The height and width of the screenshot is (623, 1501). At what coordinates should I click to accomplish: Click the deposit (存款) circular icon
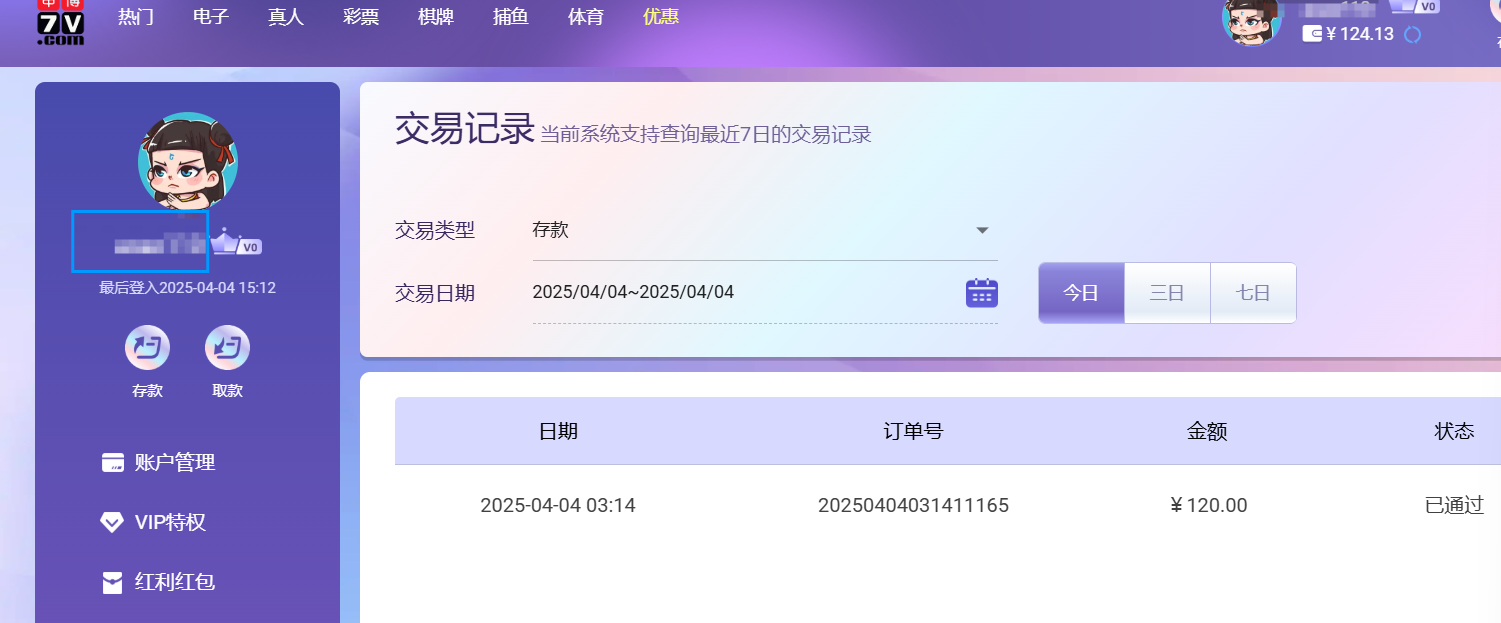click(147, 348)
